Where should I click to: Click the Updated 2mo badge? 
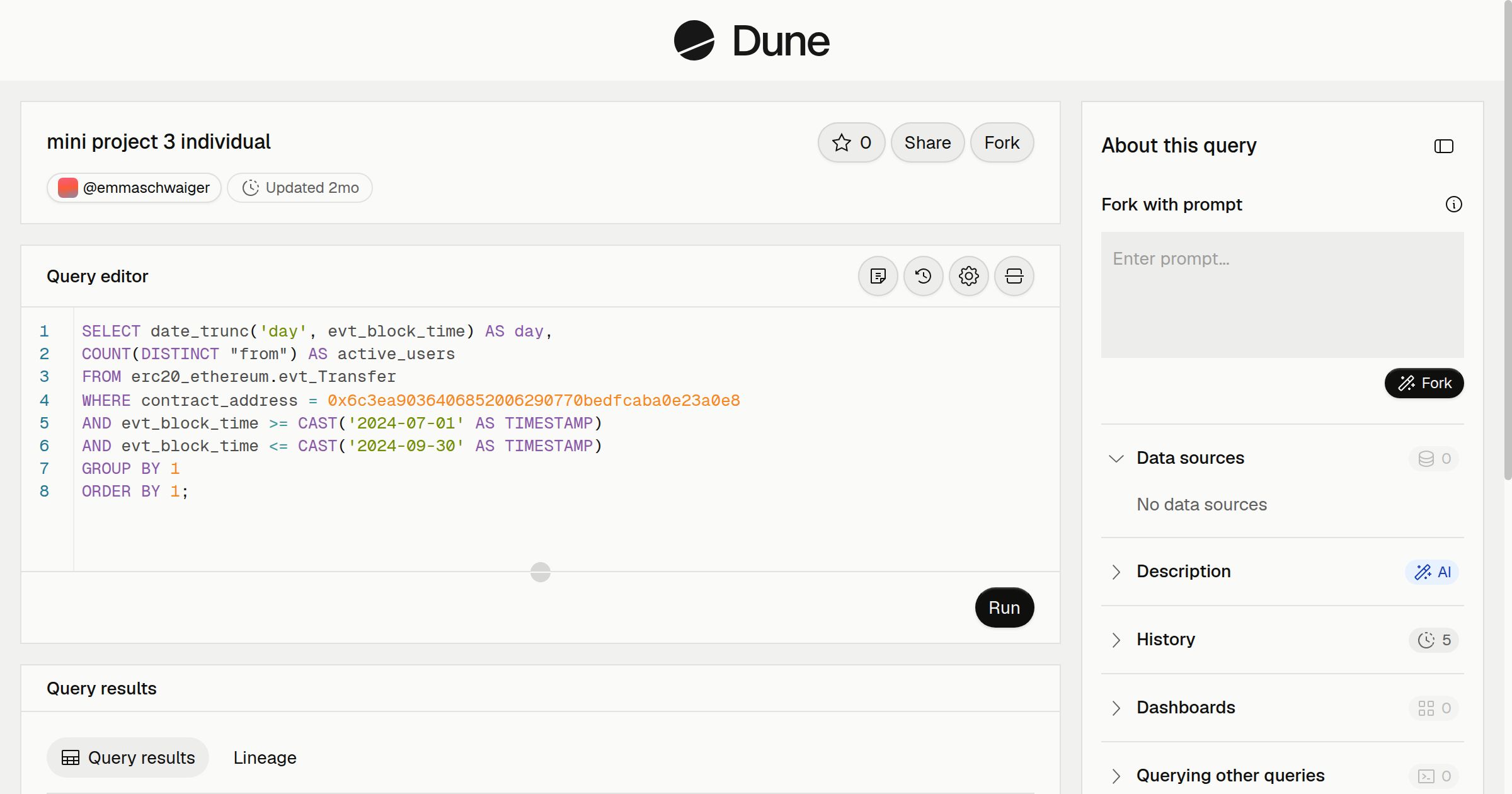pyautogui.click(x=299, y=188)
